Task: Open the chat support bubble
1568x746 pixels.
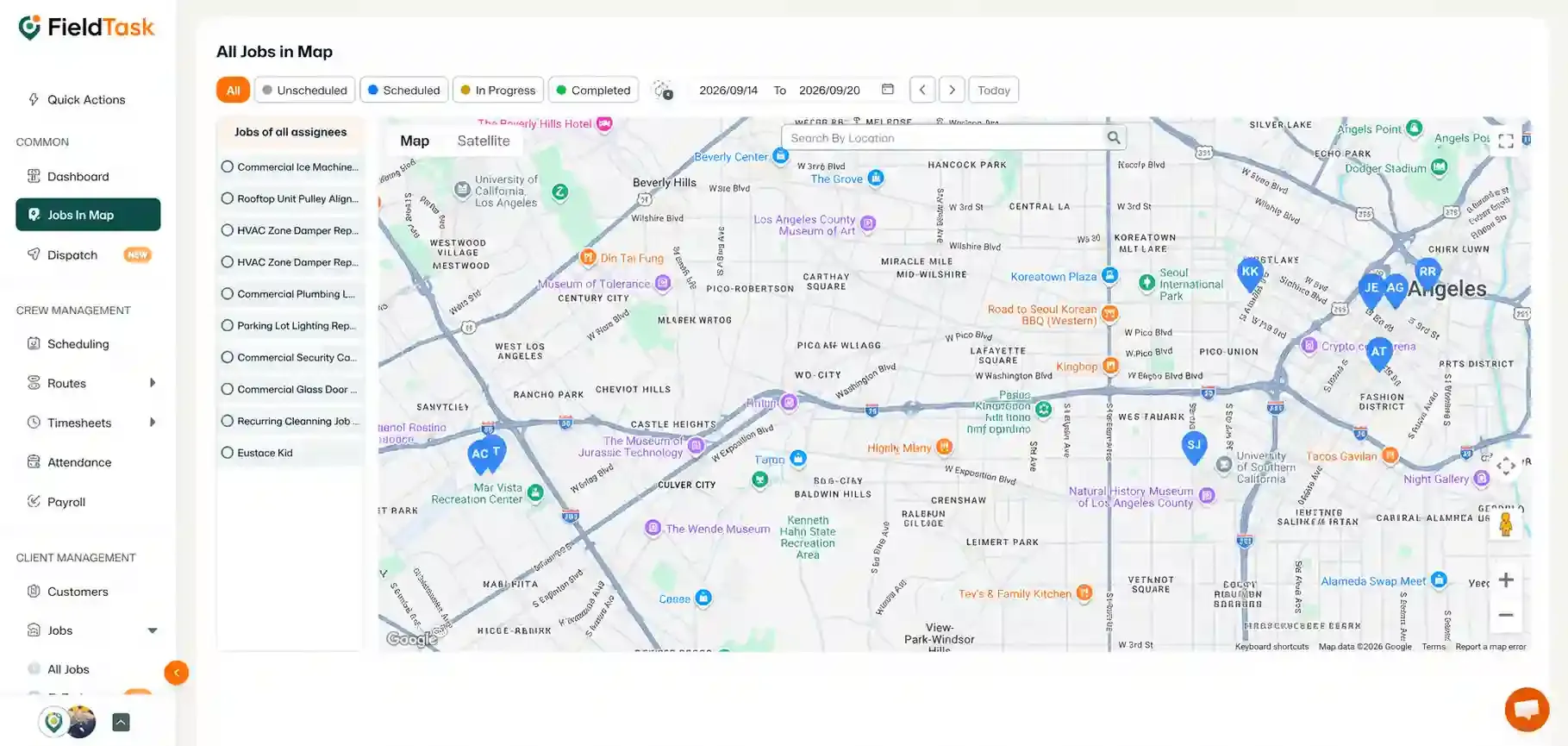Action: pyautogui.click(x=1527, y=710)
